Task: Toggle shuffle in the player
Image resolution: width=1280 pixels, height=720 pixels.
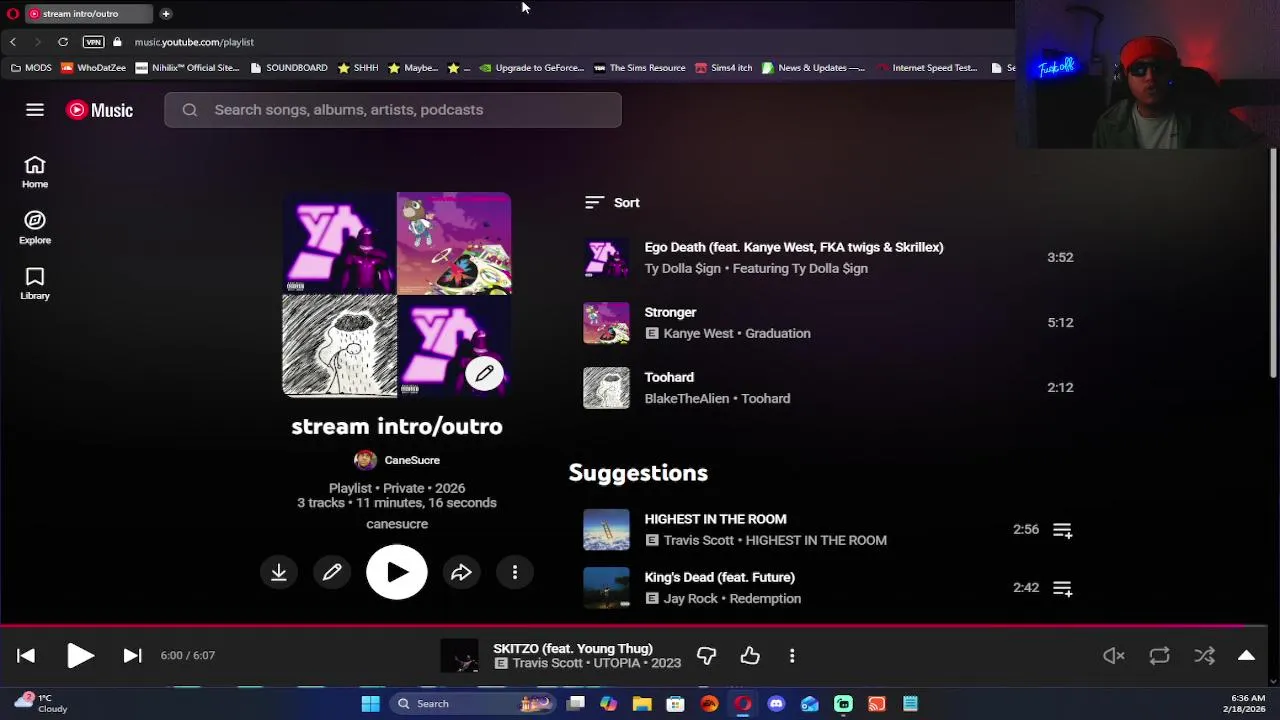Action: pyautogui.click(x=1204, y=656)
